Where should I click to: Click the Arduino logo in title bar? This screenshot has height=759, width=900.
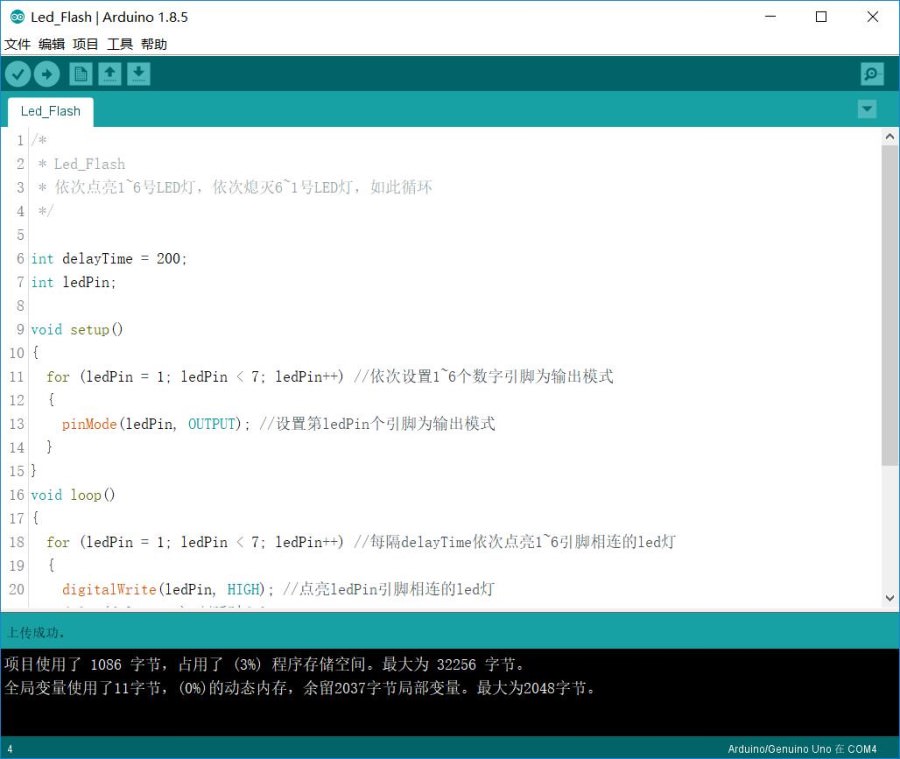17,17
